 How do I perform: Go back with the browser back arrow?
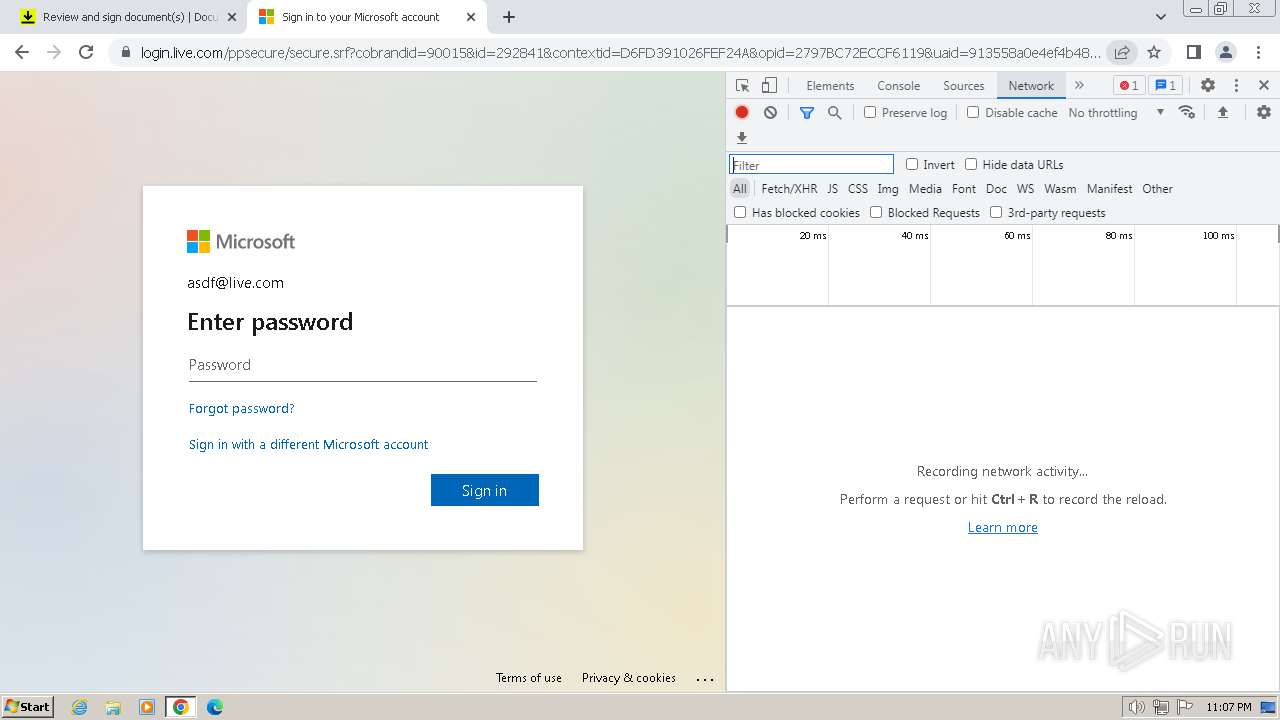tap(22, 52)
